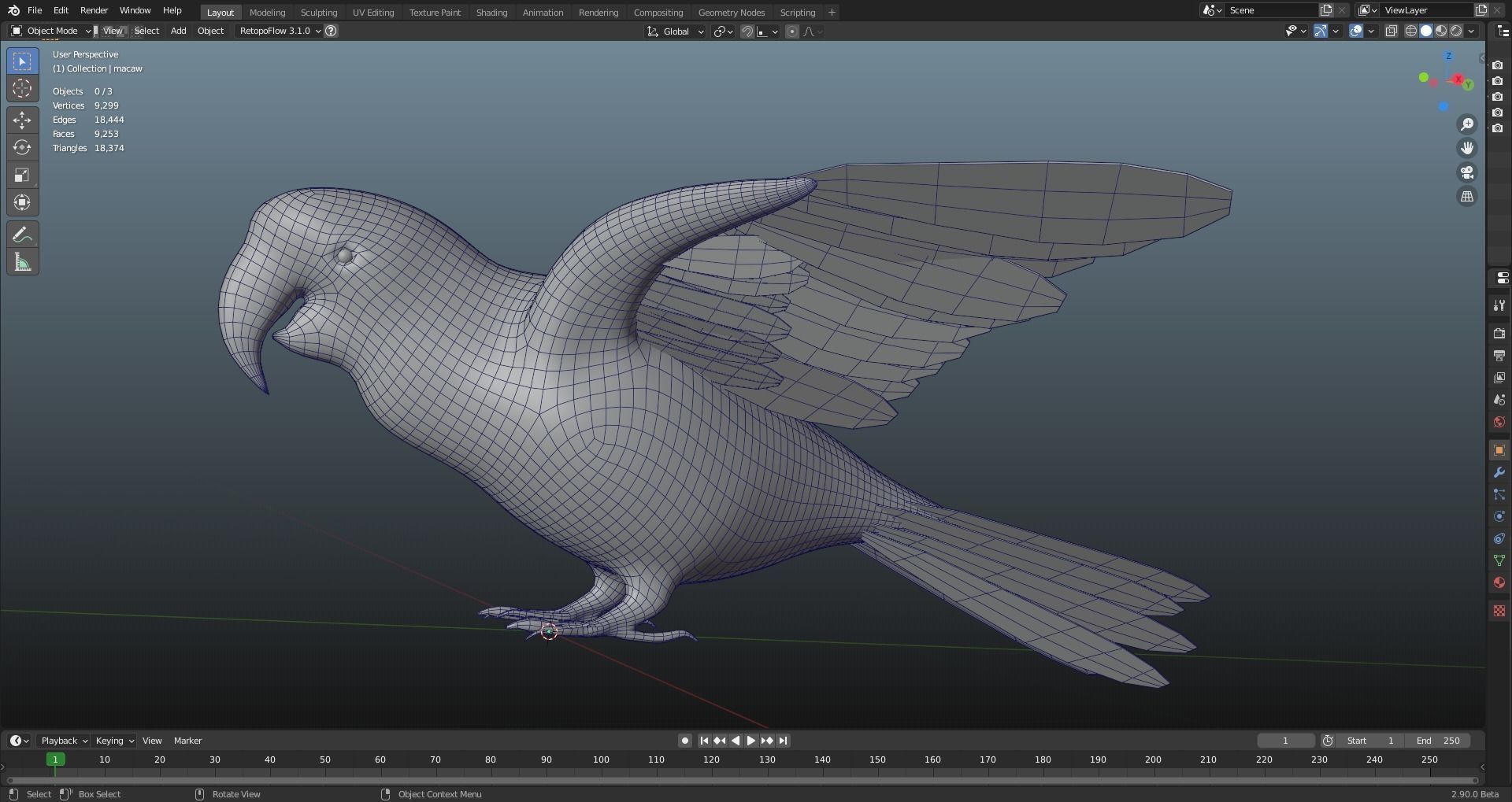Open the snapping options dropdown

[768, 31]
